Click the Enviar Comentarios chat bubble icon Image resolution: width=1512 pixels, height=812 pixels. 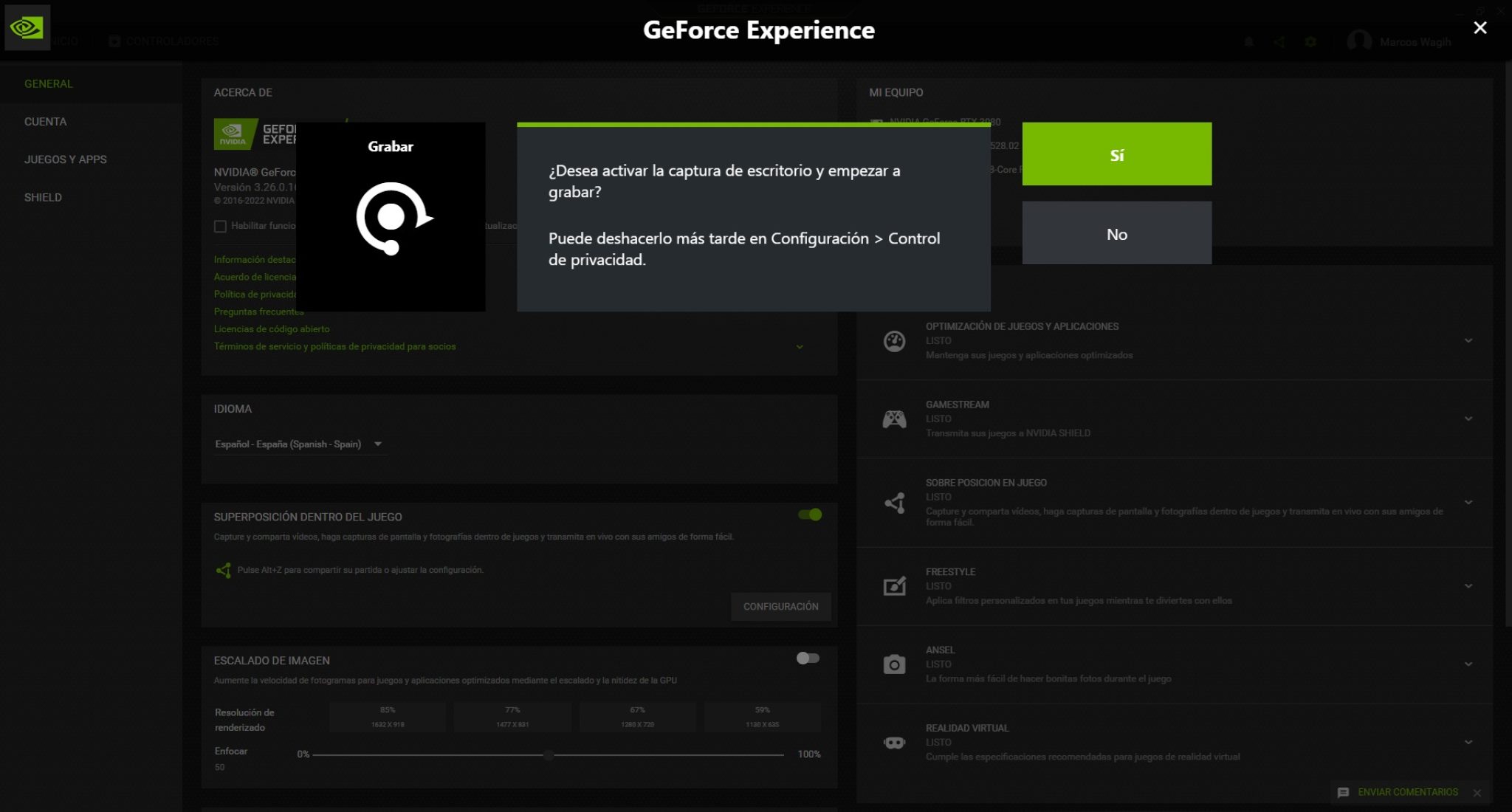pyautogui.click(x=1345, y=792)
